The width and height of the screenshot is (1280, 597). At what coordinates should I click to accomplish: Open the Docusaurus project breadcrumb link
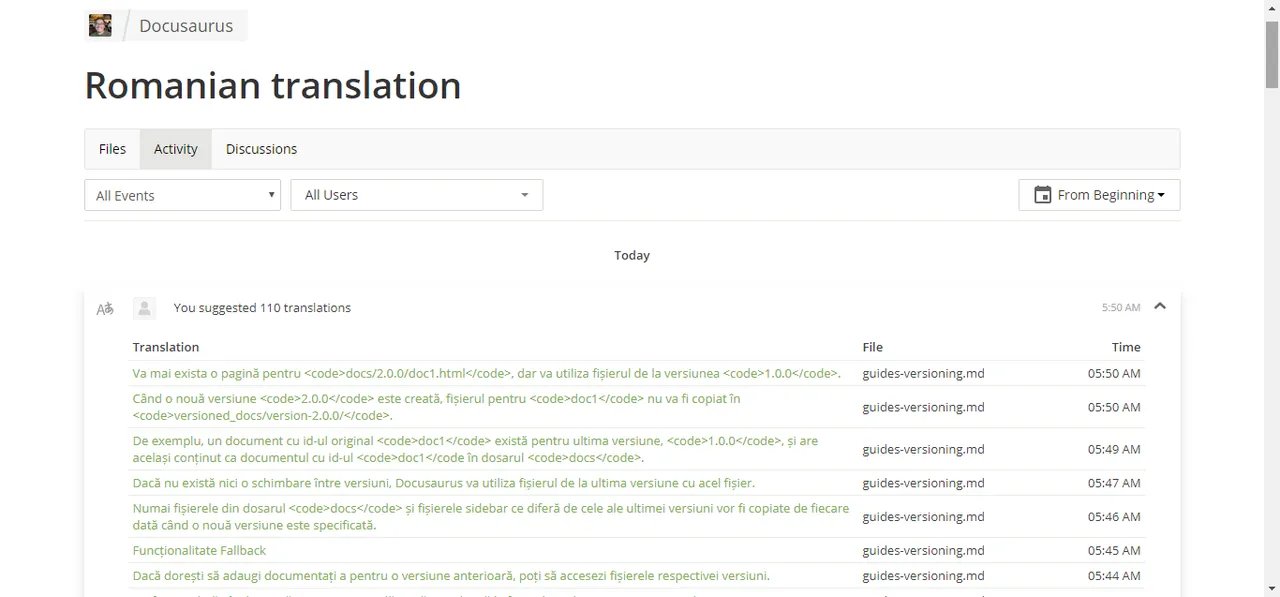[186, 26]
